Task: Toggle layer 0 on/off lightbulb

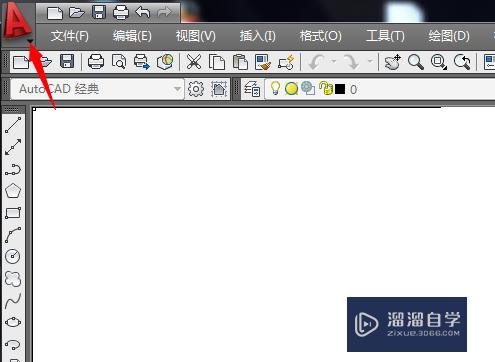Action: point(275,88)
